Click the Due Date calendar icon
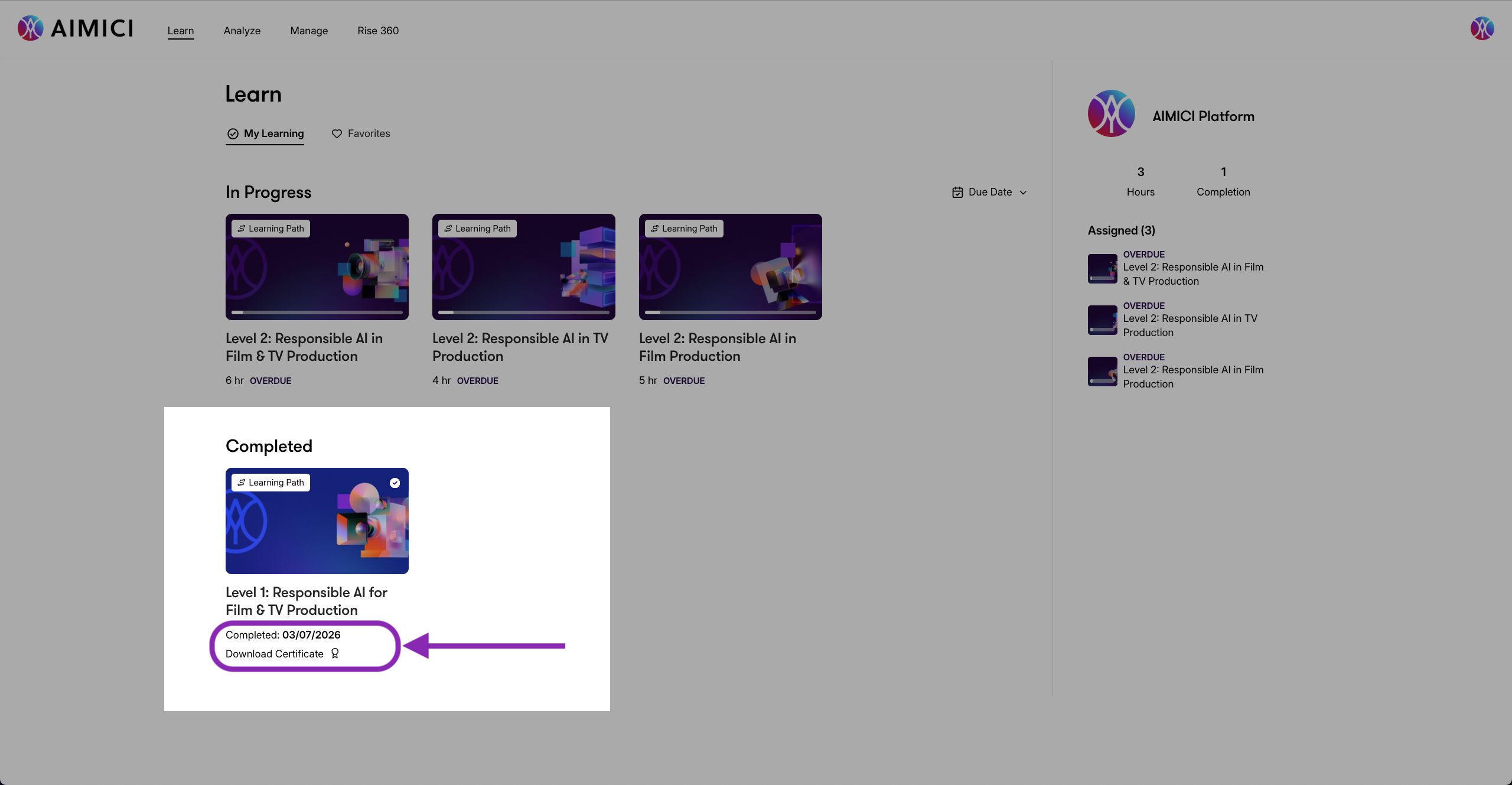The image size is (1512, 785). pos(957,192)
